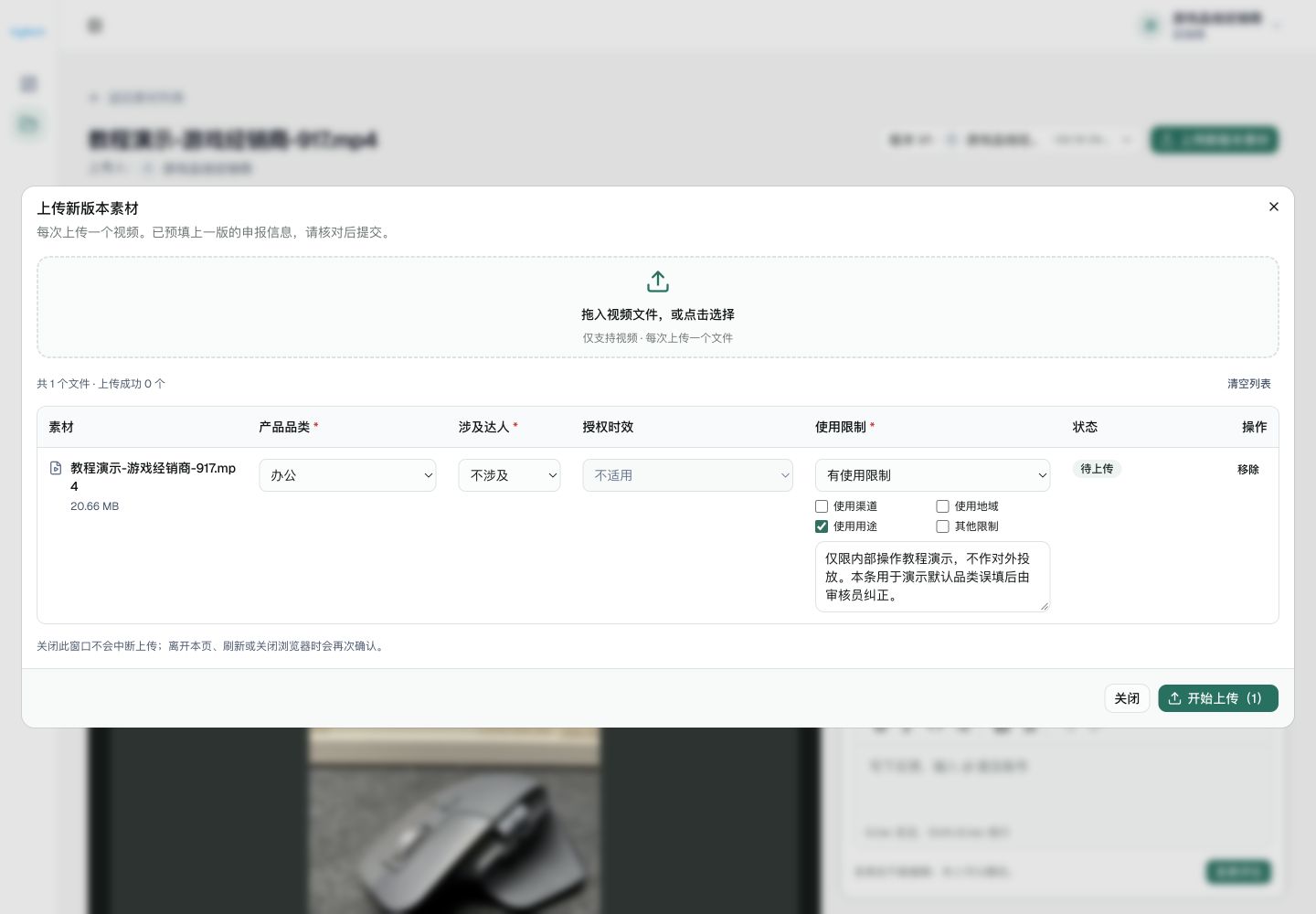Click 移除 to remove the file row
The width and height of the screenshot is (1316, 914).
tap(1248, 469)
